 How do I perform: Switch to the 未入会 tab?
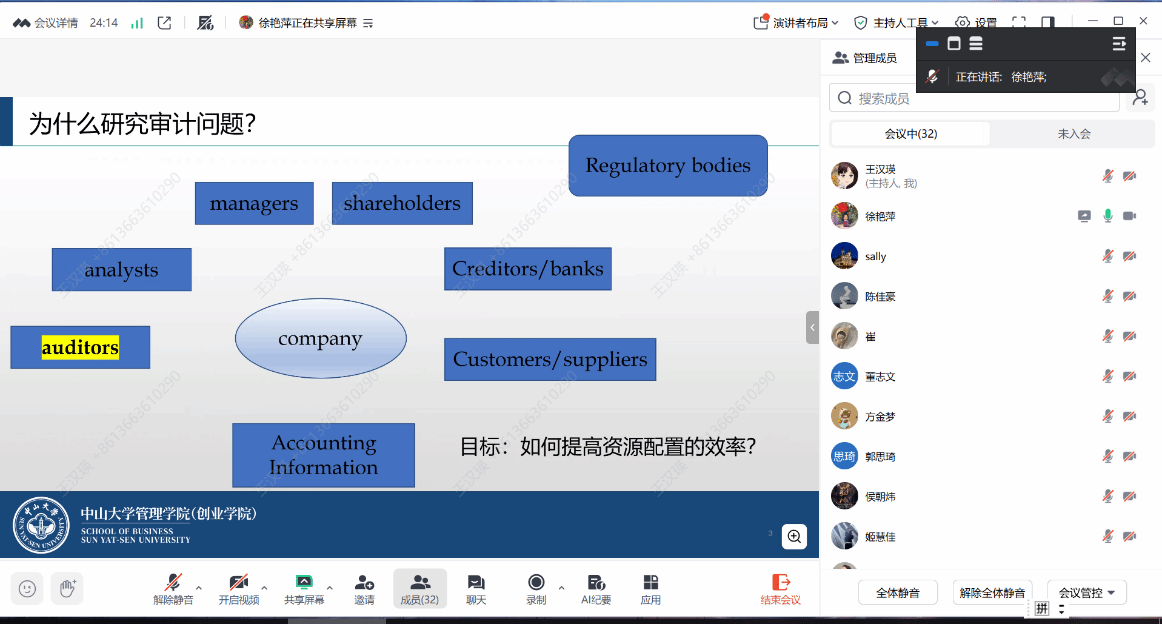click(x=1074, y=134)
